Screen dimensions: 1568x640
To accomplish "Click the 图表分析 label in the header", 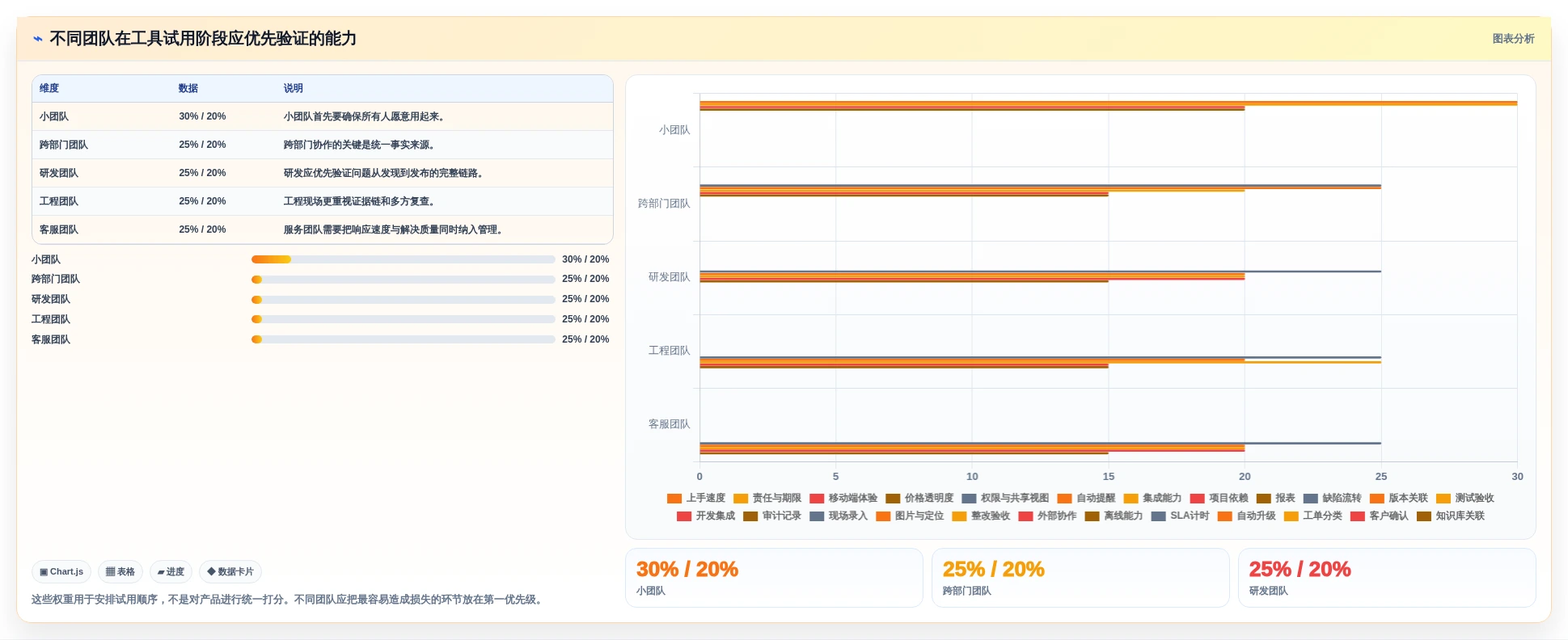I will pyautogui.click(x=1513, y=39).
